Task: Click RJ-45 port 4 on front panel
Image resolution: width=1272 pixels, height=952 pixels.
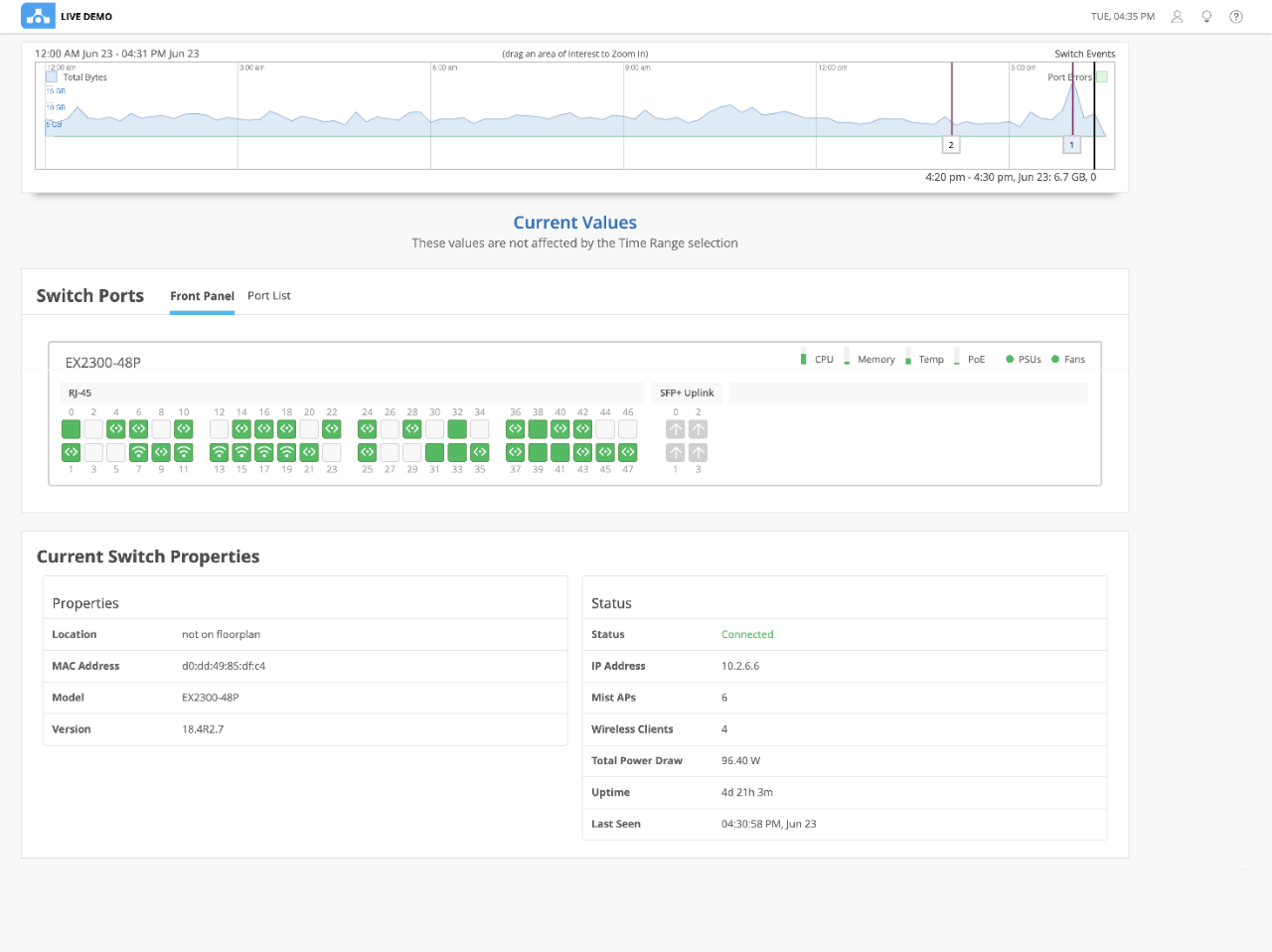Action: click(116, 429)
